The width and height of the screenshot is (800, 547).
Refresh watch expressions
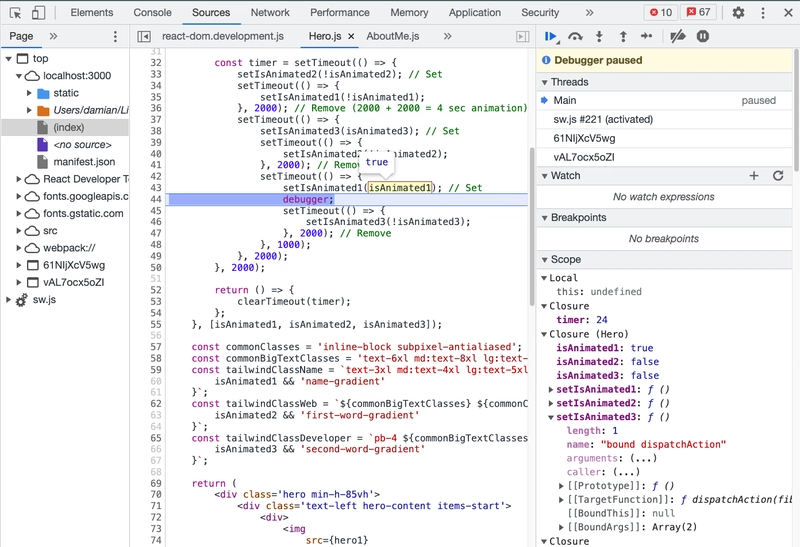click(778, 176)
